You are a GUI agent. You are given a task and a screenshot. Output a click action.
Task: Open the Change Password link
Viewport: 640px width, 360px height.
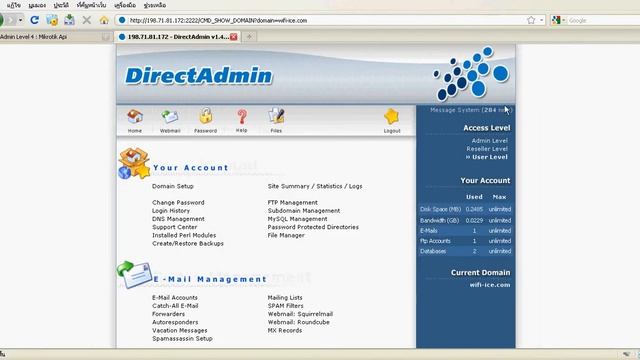(x=178, y=202)
